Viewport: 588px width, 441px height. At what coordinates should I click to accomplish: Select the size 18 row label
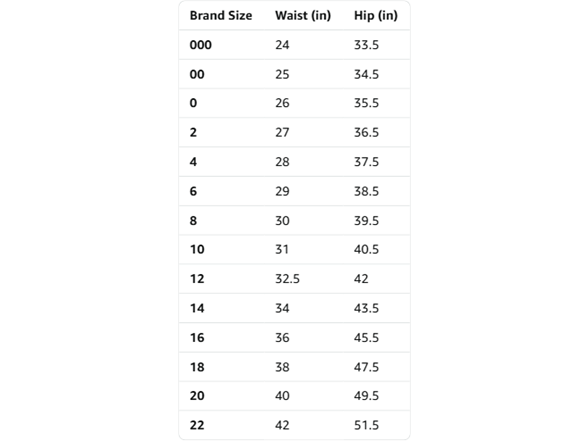point(197,367)
